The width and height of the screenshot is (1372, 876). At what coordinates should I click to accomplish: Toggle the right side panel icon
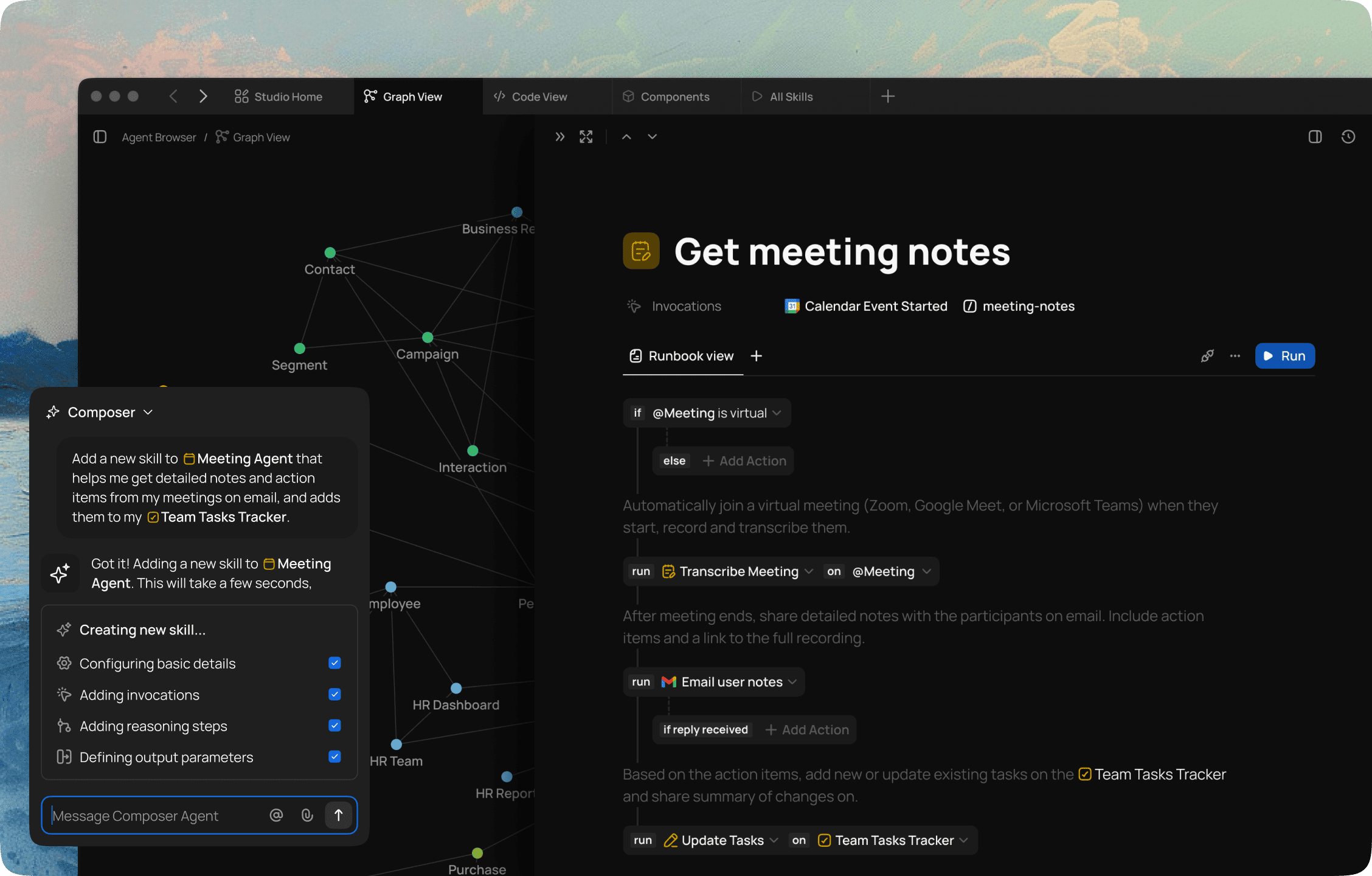tap(1314, 136)
